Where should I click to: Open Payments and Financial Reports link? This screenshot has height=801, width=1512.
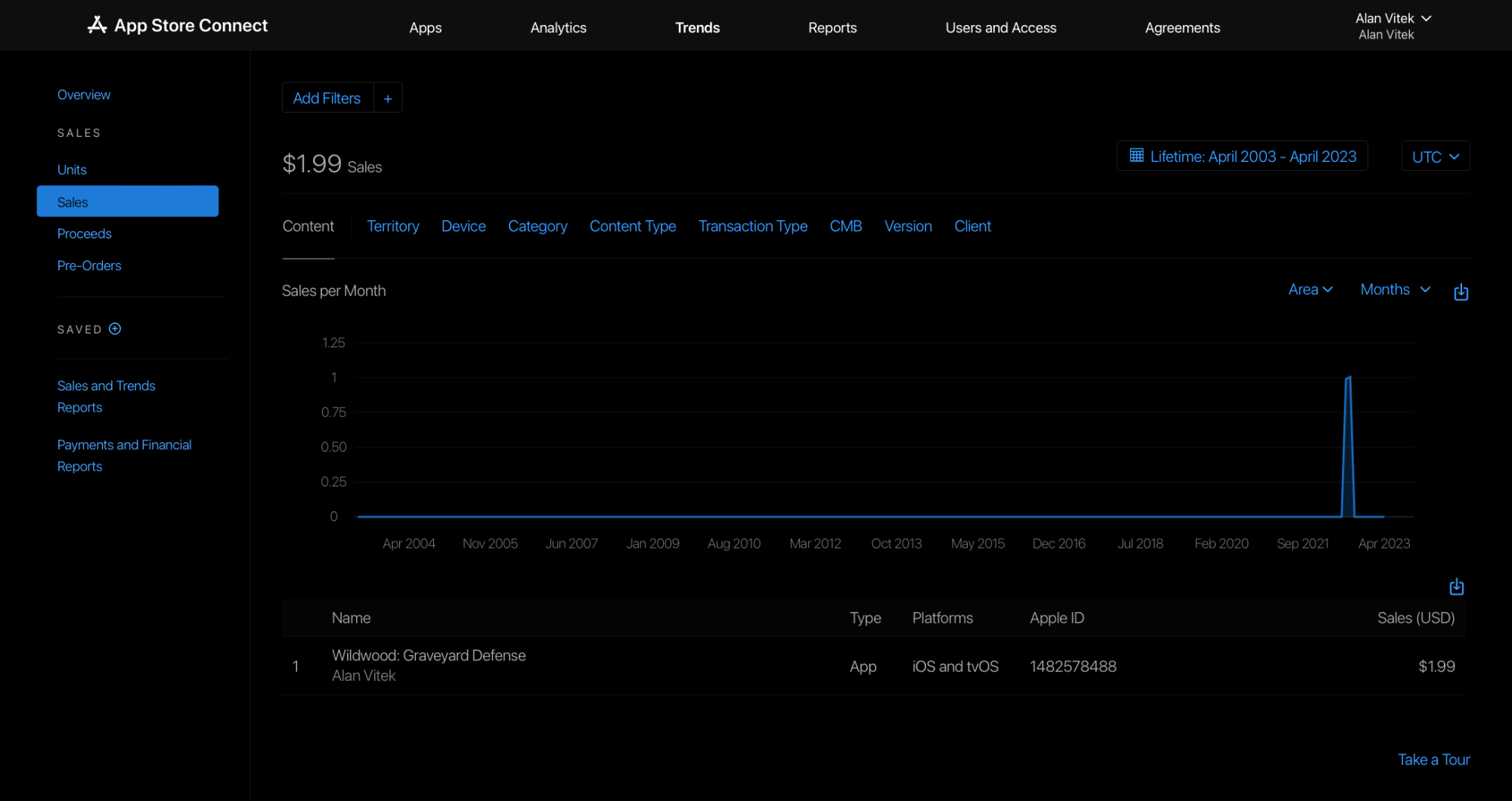(x=125, y=455)
